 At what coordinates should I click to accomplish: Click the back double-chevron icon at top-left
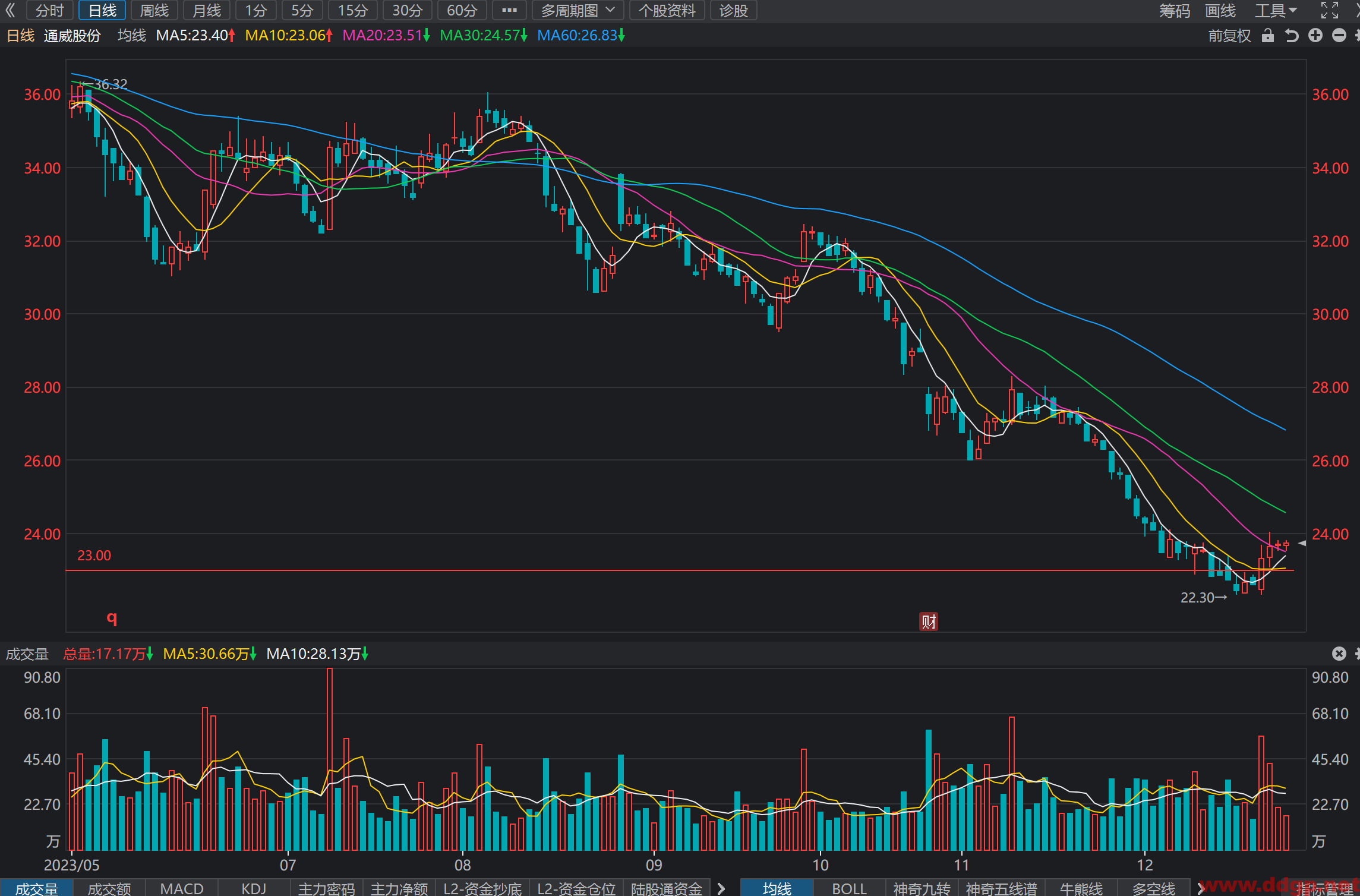point(10,10)
